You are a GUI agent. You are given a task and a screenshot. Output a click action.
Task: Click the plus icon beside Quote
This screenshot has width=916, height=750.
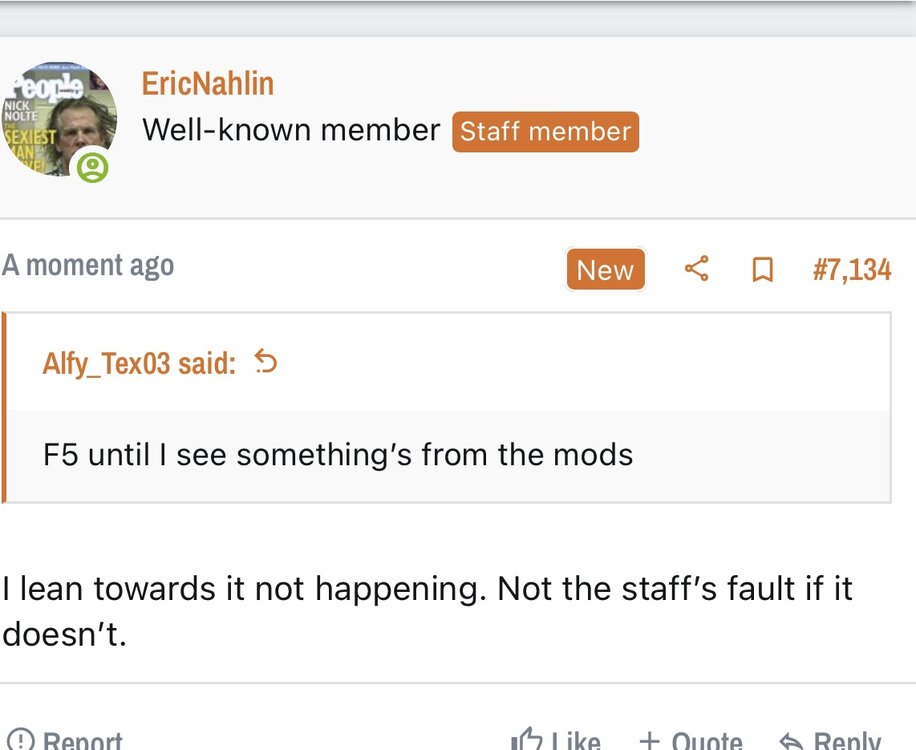point(649,741)
